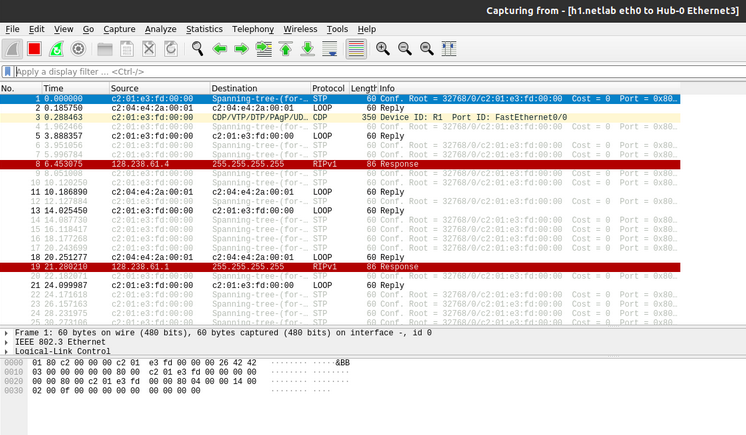
Task: Click the display filter input field
Action: click(x=381, y=72)
